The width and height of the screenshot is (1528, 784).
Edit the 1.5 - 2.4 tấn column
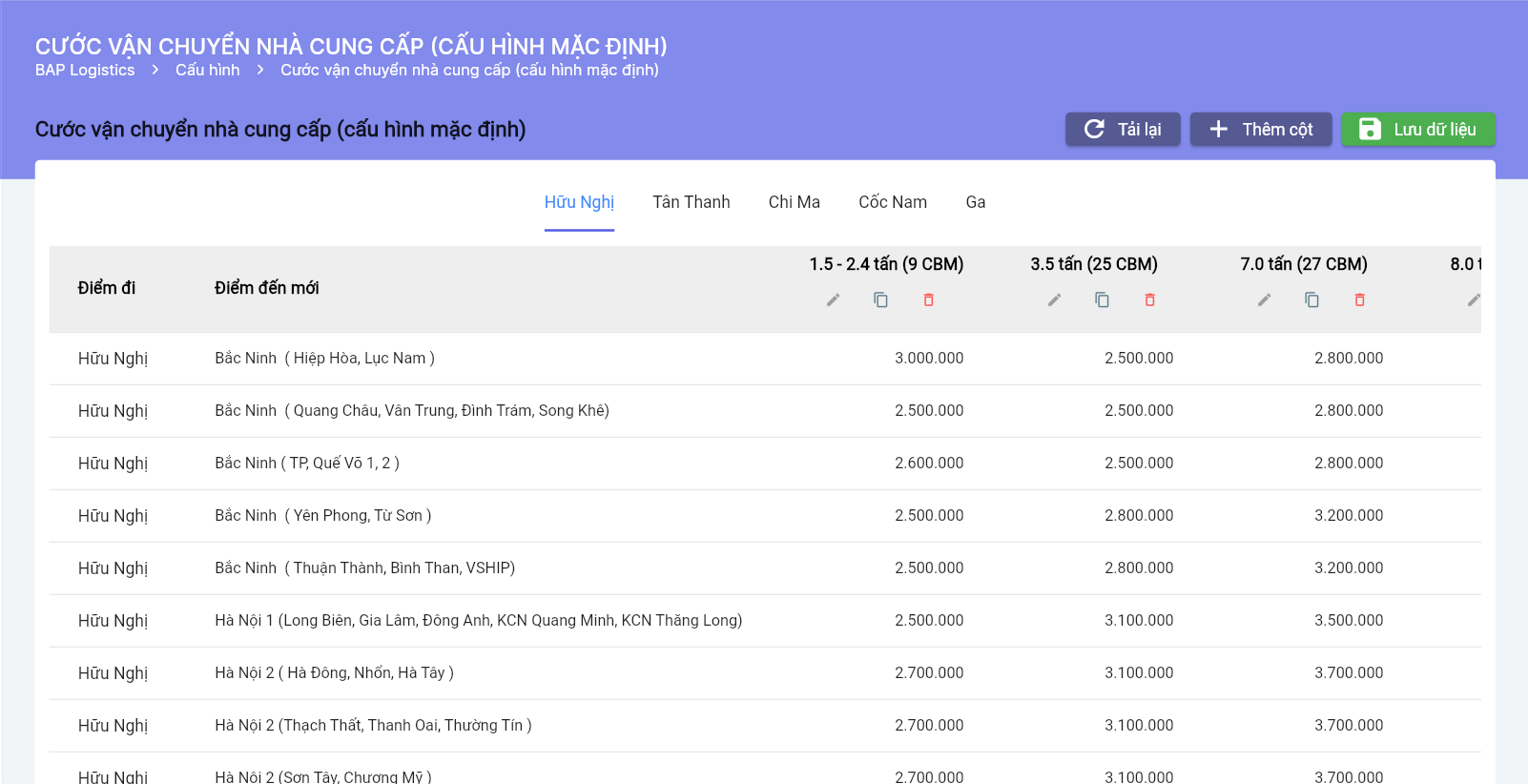(x=833, y=300)
